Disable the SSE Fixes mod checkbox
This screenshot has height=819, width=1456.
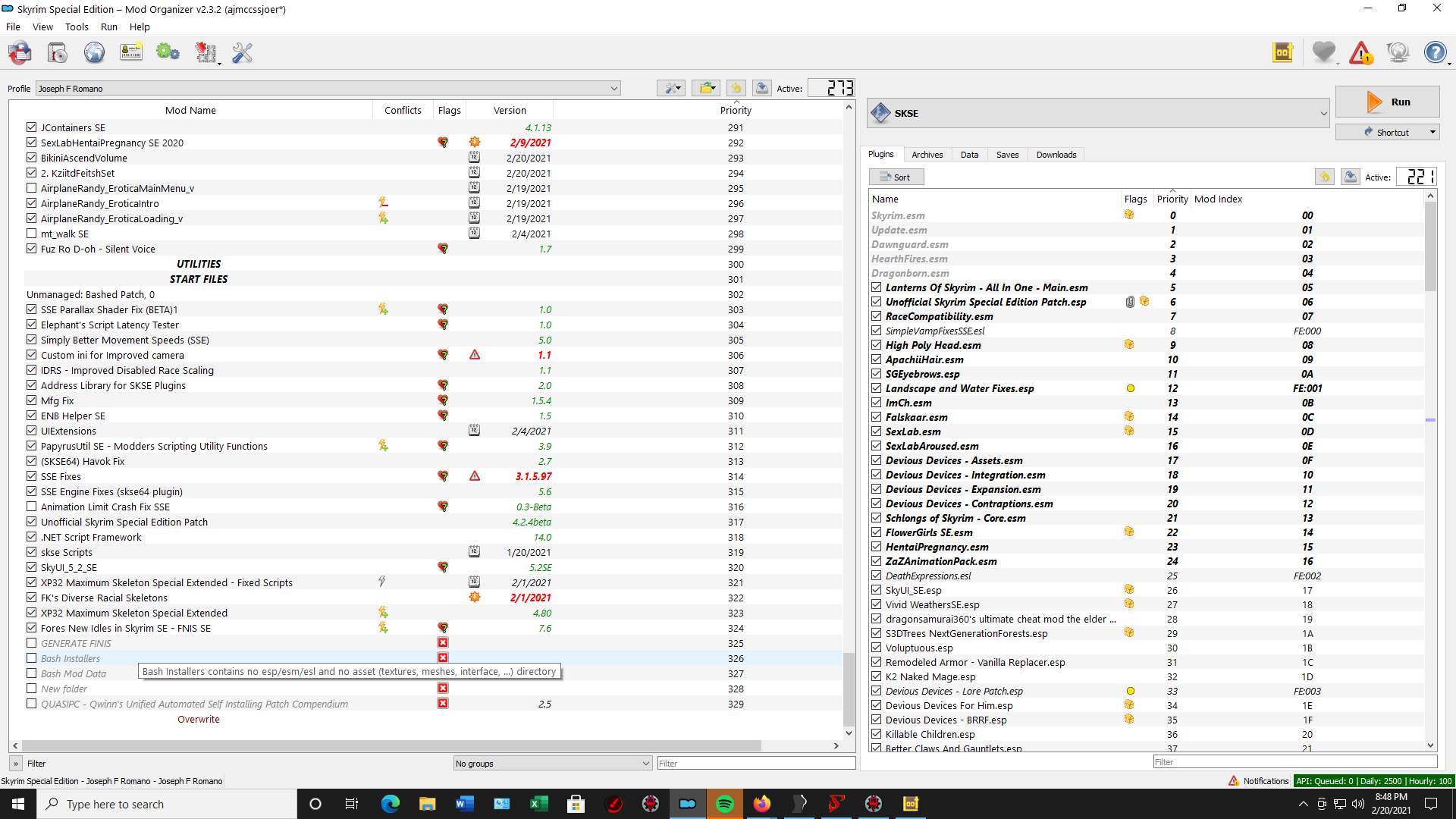(x=31, y=476)
